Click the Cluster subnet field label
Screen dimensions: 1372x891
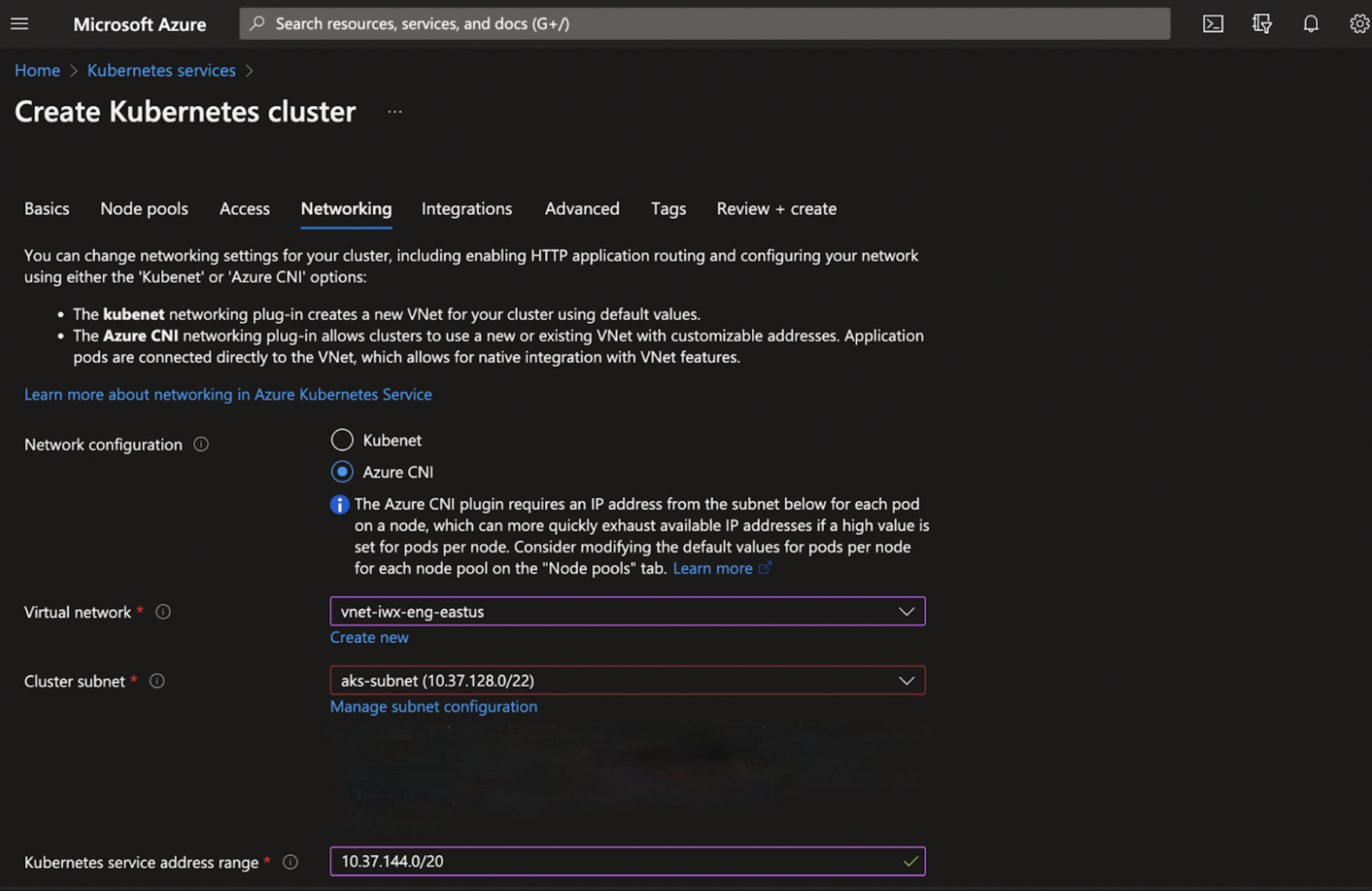click(74, 681)
